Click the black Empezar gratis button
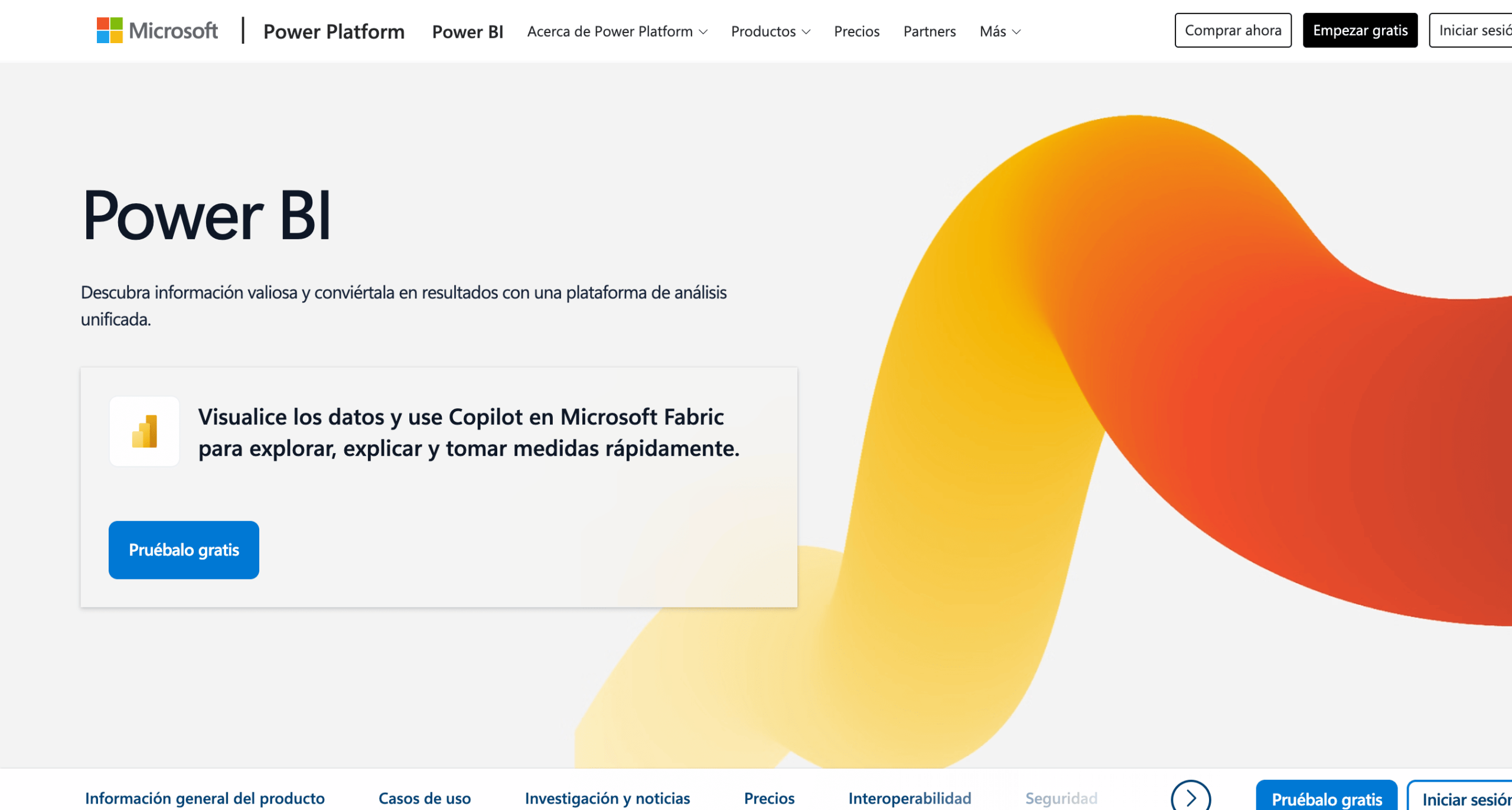The height and width of the screenshot is (810, 1512). [1360, 30]
